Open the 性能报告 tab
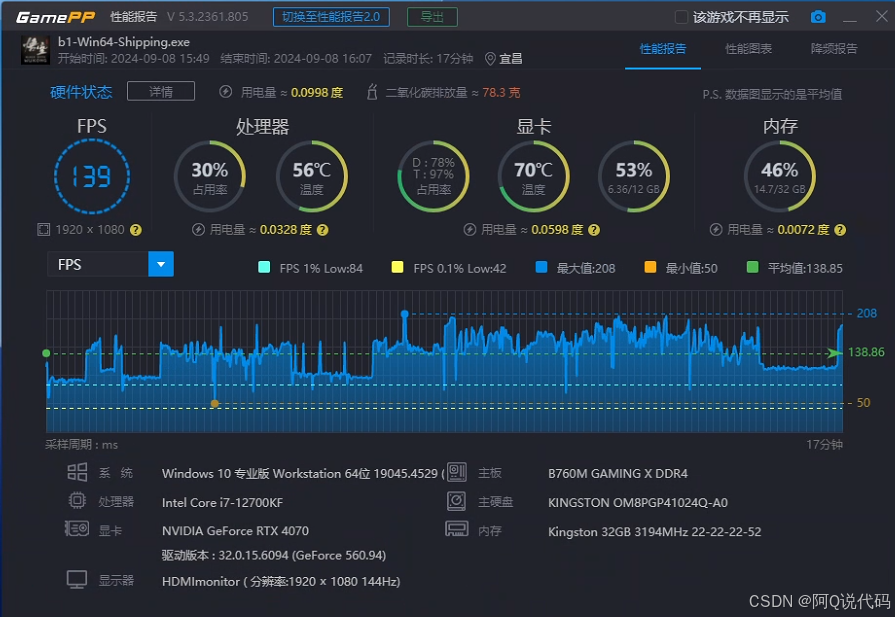The height and width of the screenshot is (617, 895). click(663, 49)
